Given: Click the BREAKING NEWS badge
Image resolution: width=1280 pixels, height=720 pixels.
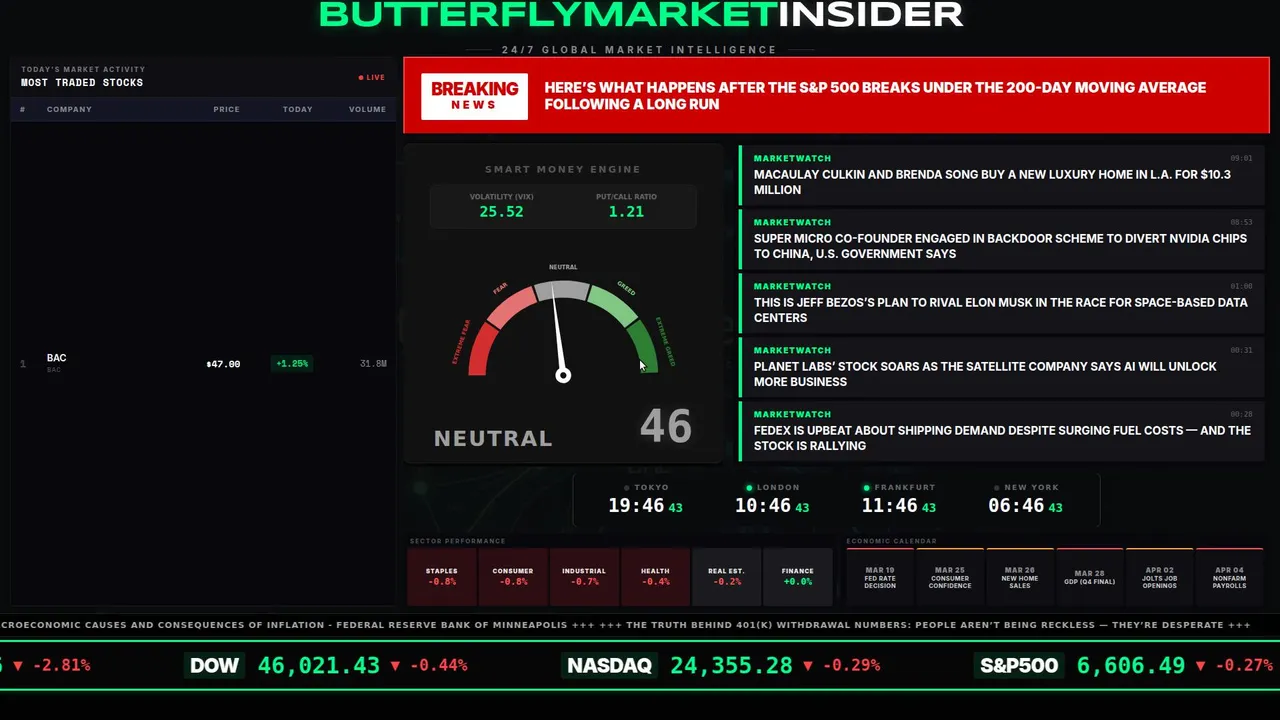Looking at the screenshot, I should (x=474, y=96).
